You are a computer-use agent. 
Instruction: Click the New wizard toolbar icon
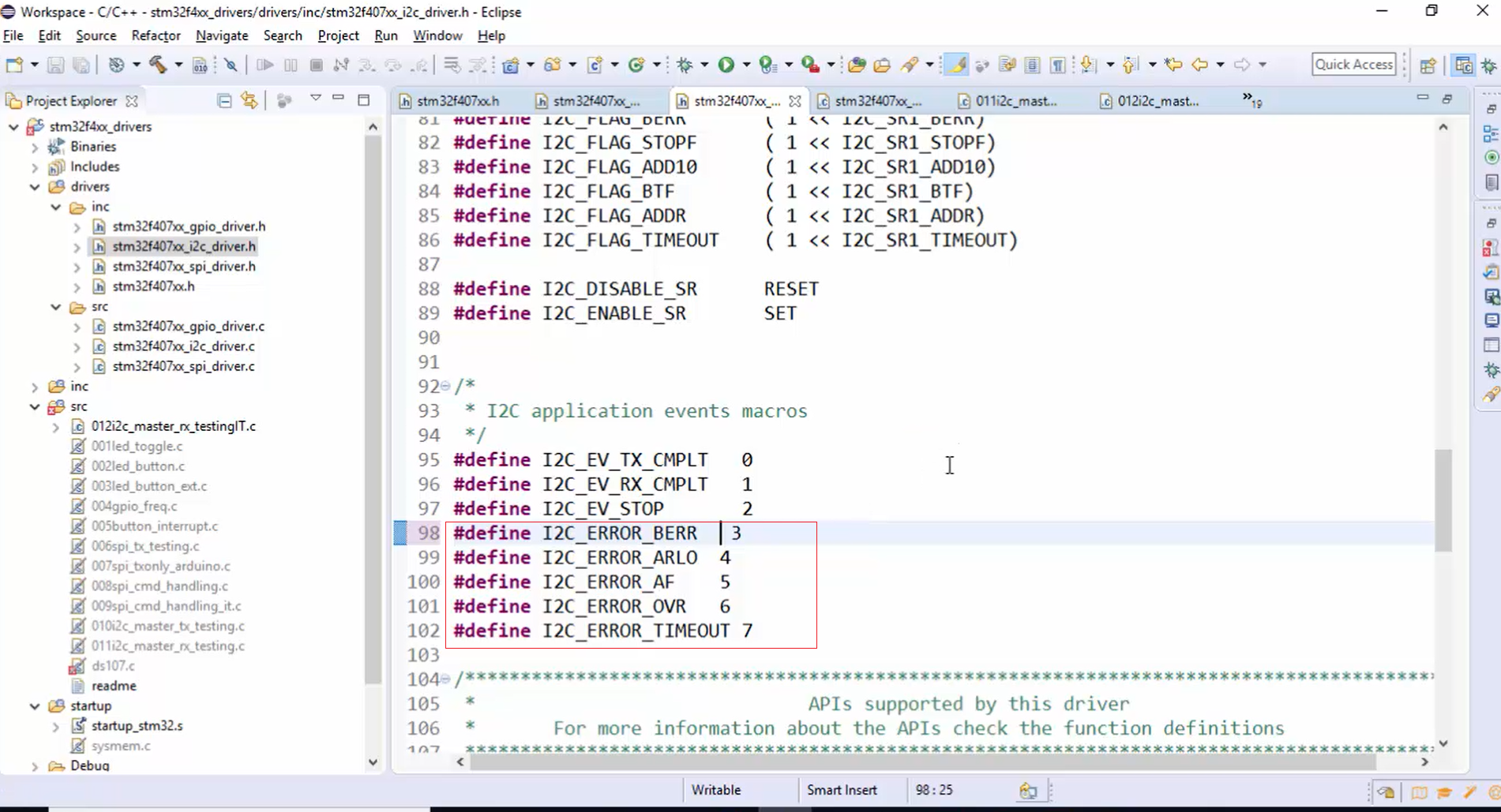tap(14, 65)
